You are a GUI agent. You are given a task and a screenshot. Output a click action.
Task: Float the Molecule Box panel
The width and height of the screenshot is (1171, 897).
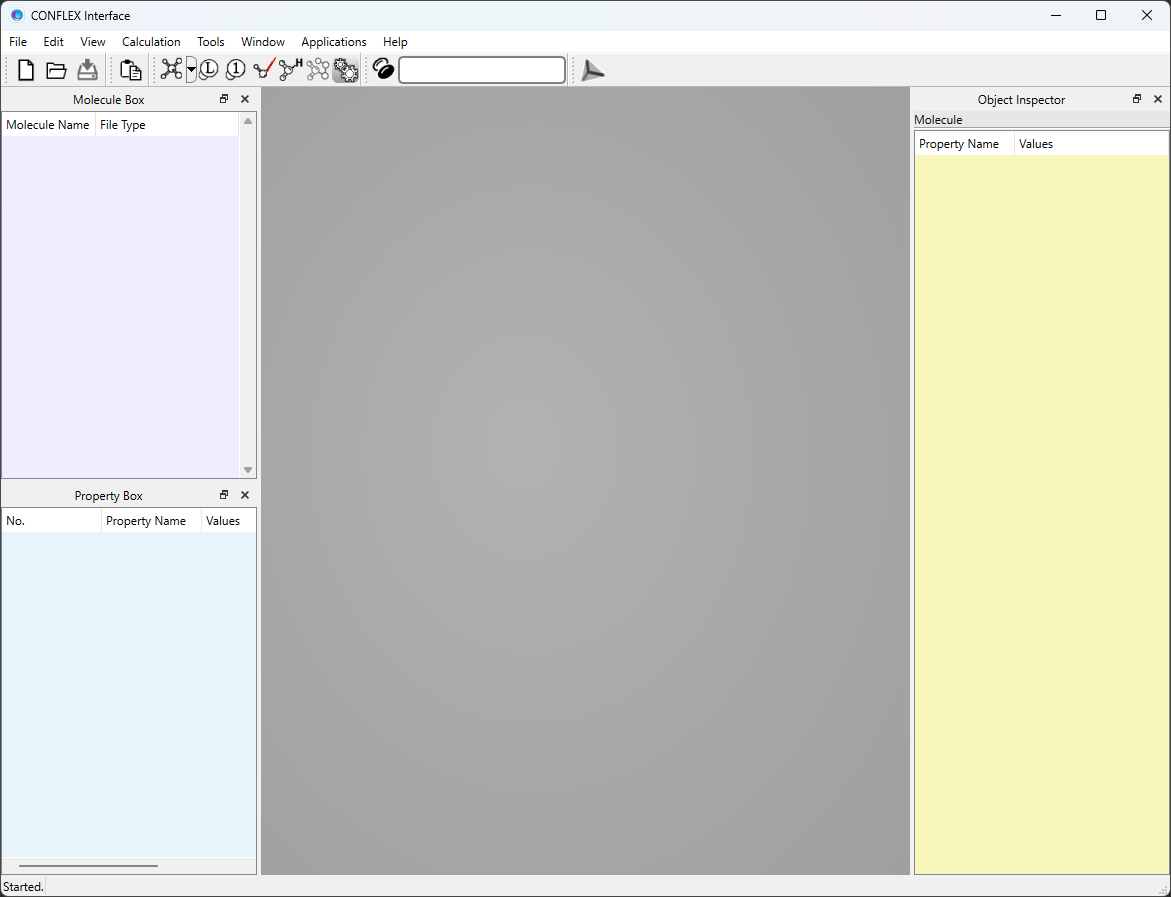pos(223,99)
